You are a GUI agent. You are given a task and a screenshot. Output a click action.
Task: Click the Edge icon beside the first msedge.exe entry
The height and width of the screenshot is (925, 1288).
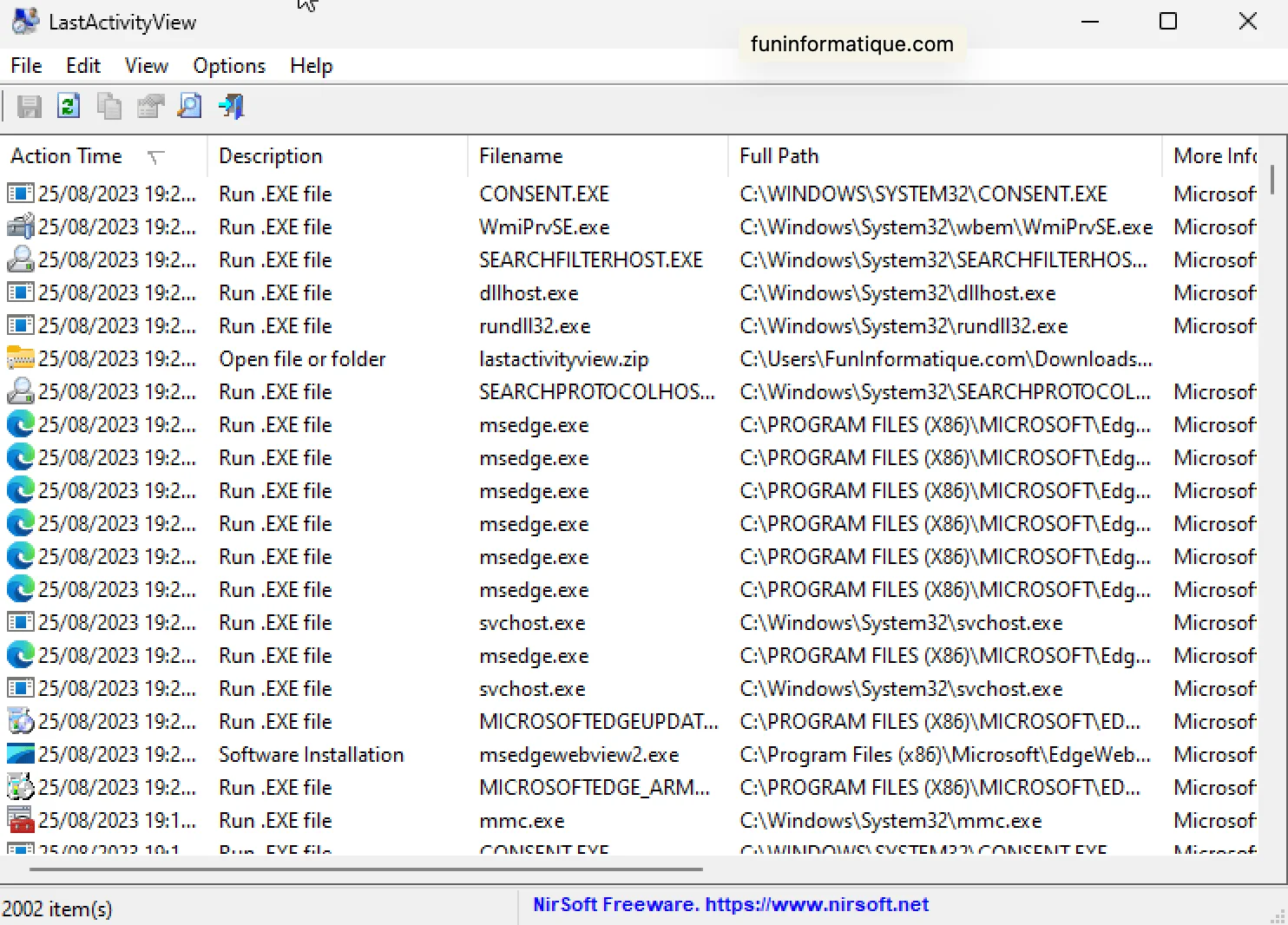coord(19,424)
